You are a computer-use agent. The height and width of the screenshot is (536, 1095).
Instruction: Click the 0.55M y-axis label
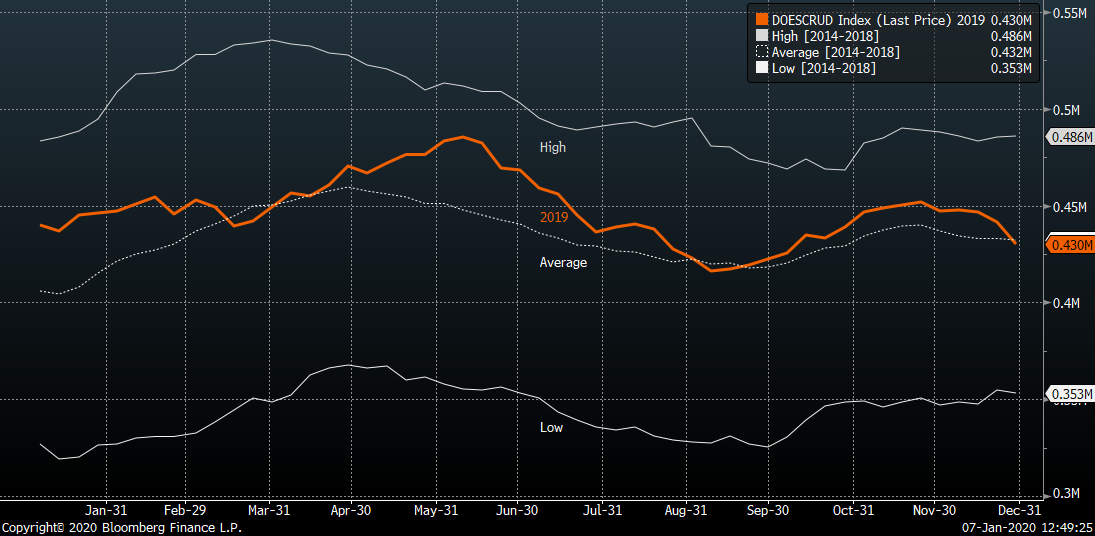[1067, 13]
